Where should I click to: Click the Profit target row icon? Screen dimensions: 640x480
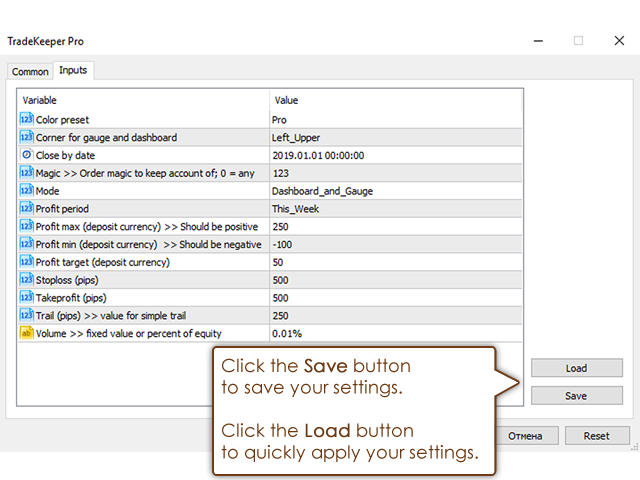point(27,262)
